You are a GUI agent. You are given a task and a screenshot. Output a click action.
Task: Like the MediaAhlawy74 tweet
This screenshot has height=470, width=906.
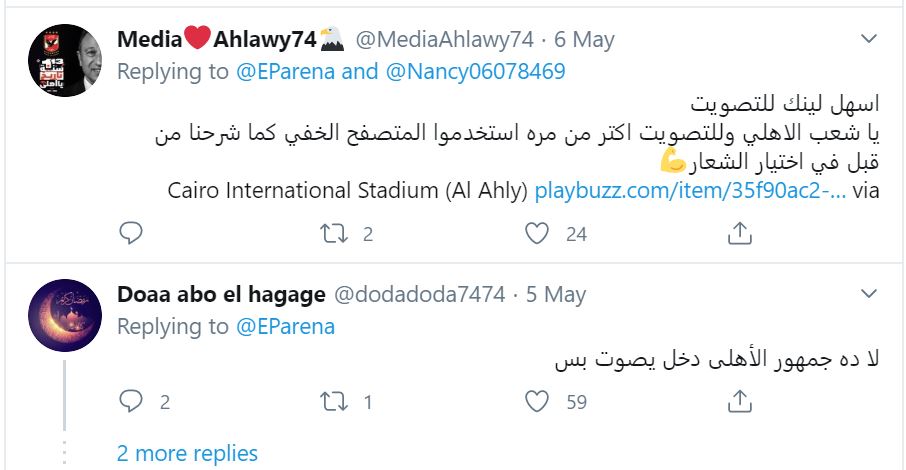point(538,234)
